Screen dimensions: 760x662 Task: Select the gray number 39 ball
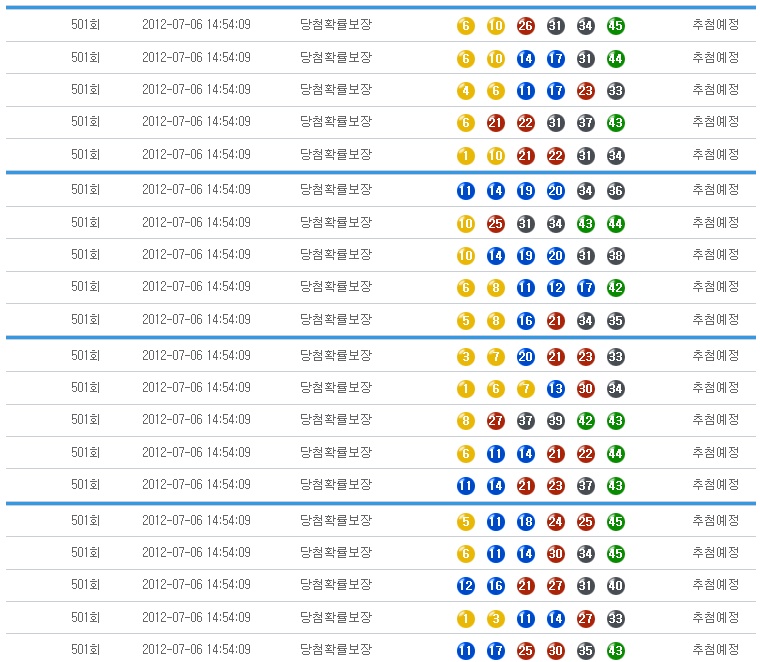[x=555, y=421]
